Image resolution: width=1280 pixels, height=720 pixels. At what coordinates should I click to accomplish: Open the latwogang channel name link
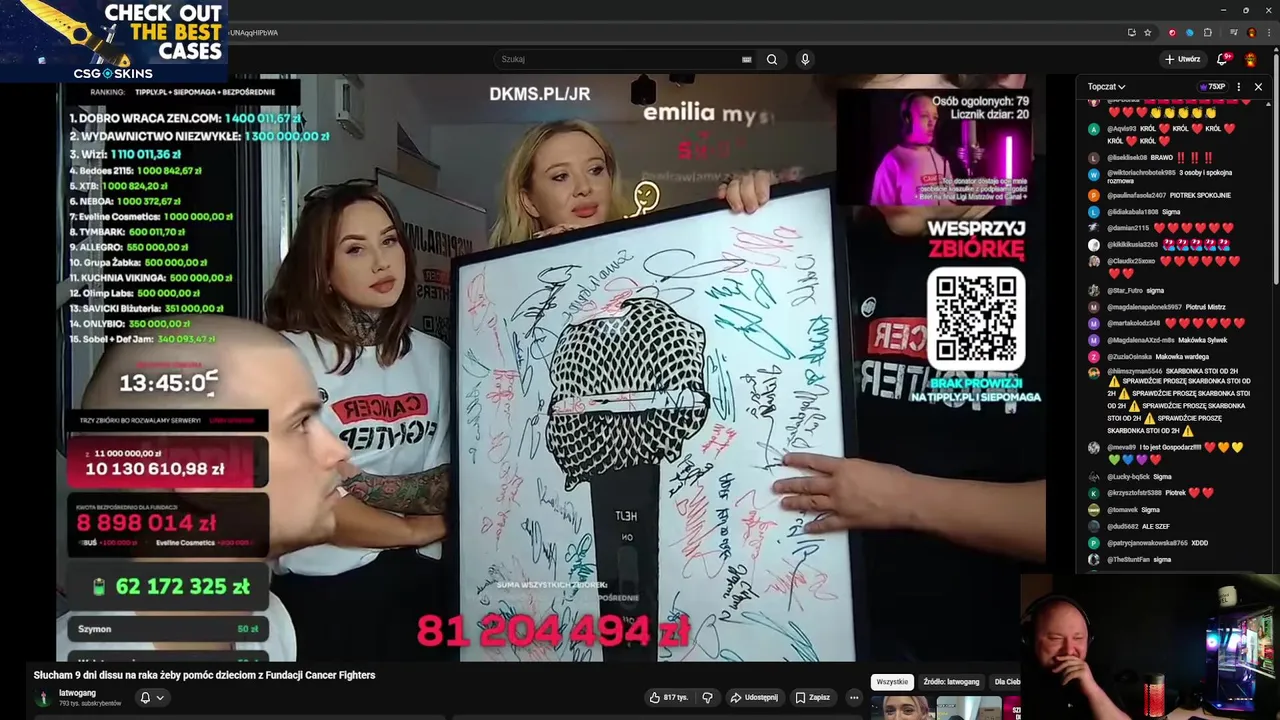(x=77, y=693)
